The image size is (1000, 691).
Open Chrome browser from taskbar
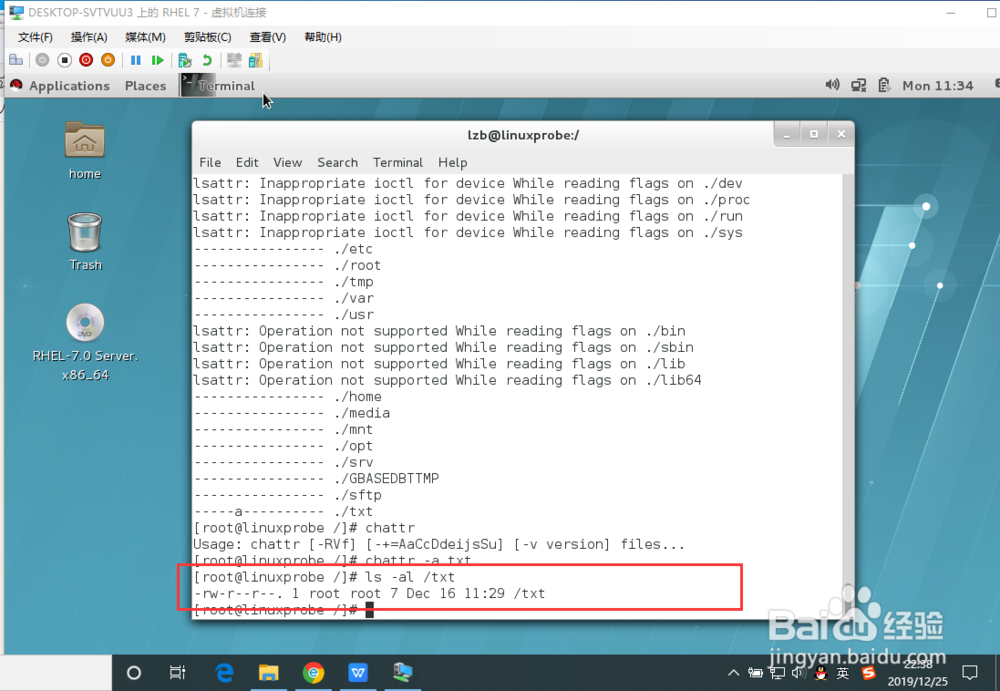click(x=313, y=672)
